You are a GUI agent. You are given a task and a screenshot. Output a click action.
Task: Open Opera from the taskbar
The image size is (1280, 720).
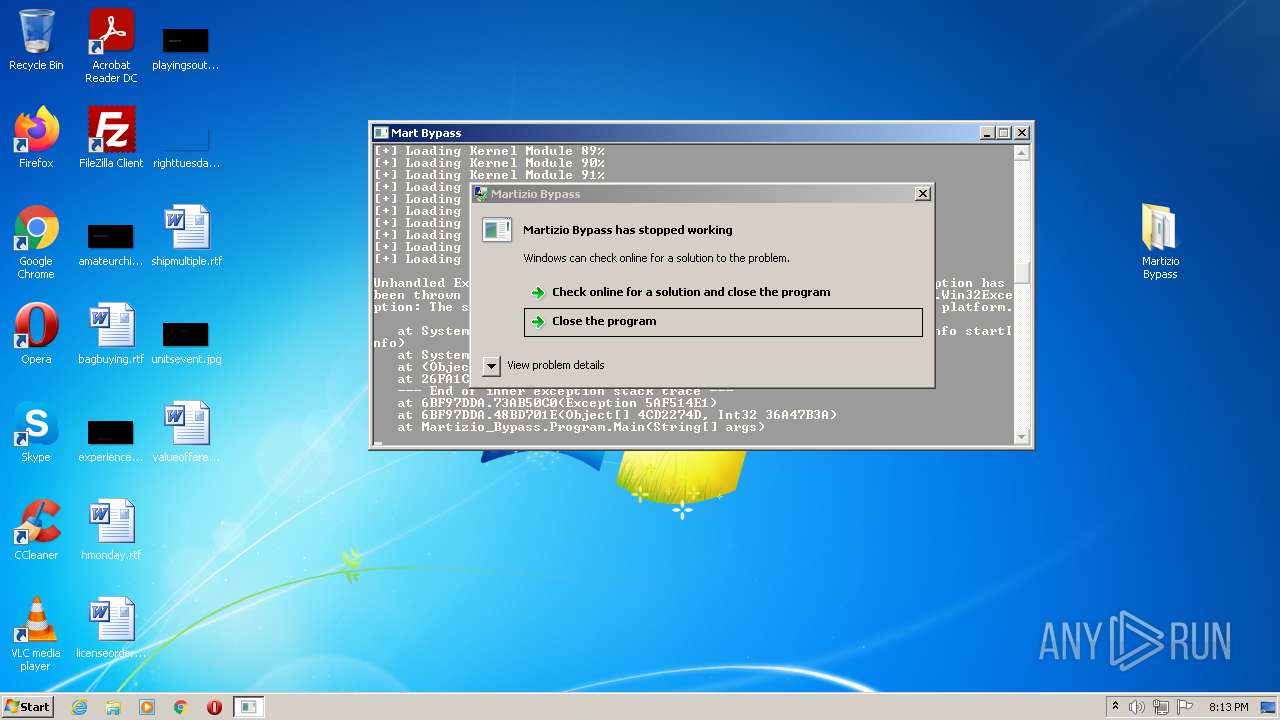click(x=214, y=707)
